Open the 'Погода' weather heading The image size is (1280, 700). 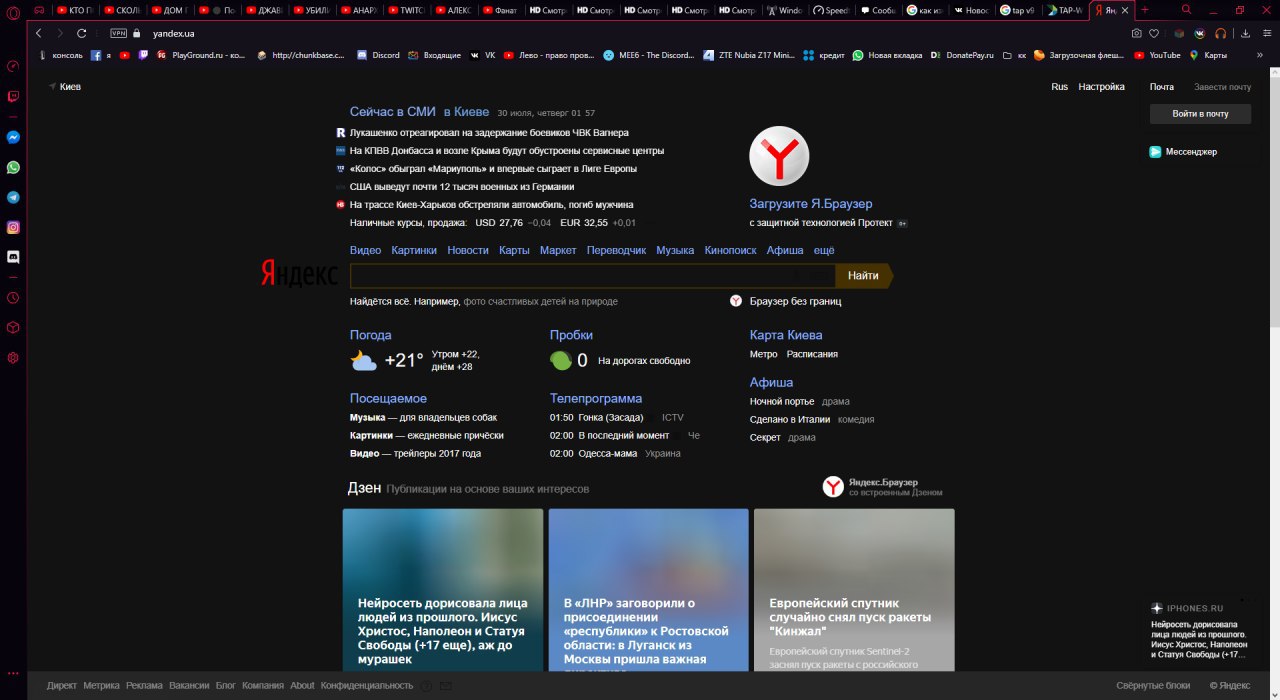[370, 335]
